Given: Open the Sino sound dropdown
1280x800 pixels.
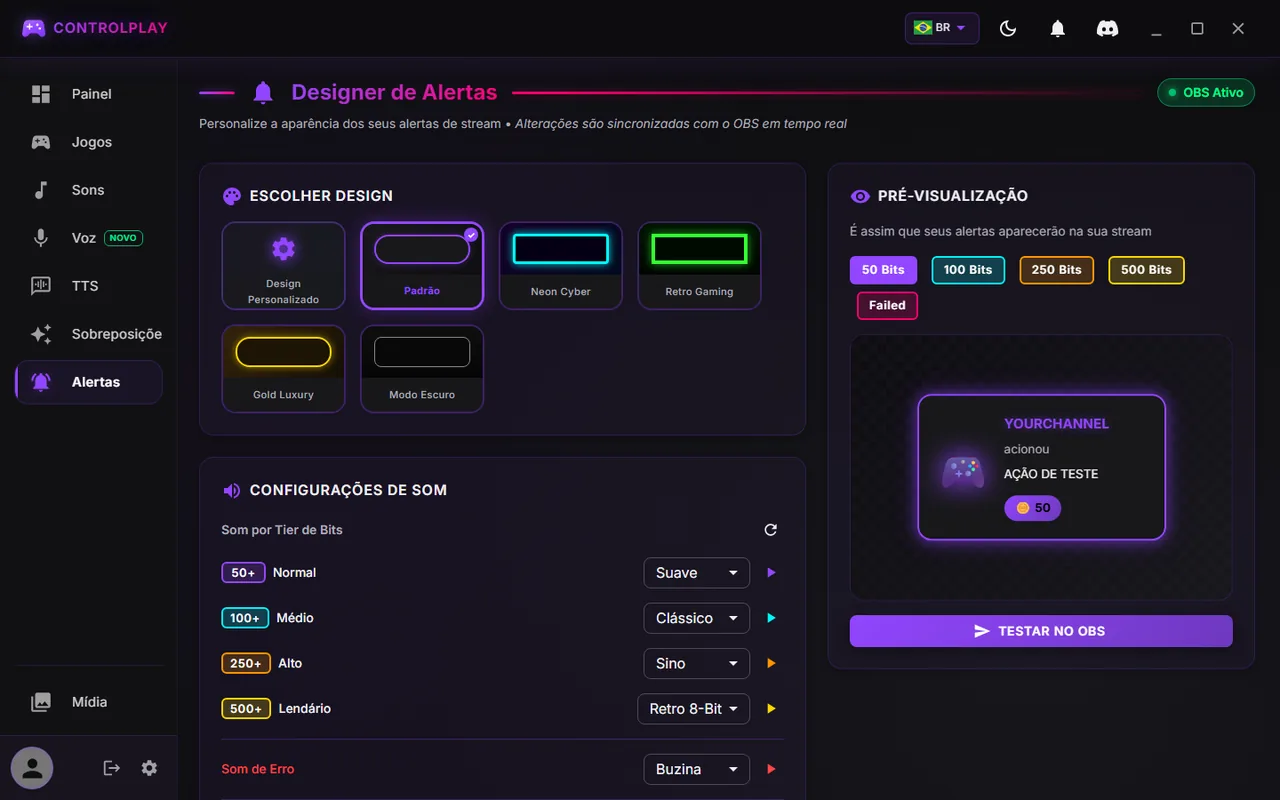Looking at the screenshot, I should point(697,663).
